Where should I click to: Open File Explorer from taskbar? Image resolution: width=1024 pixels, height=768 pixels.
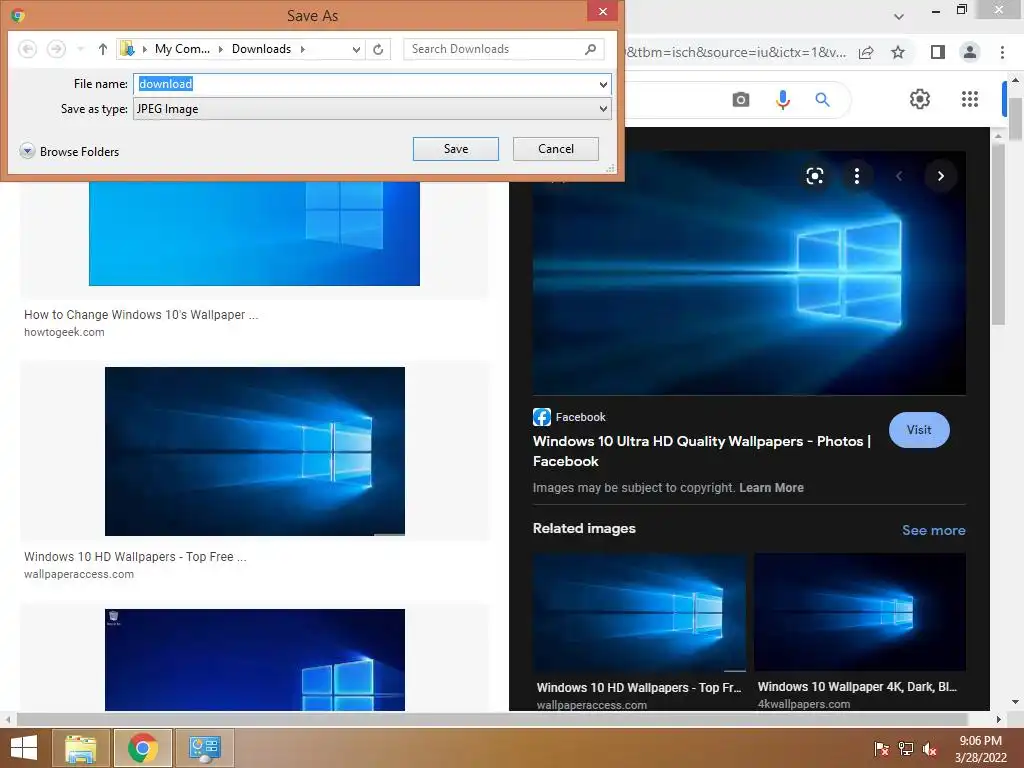[x=80, y=748]
